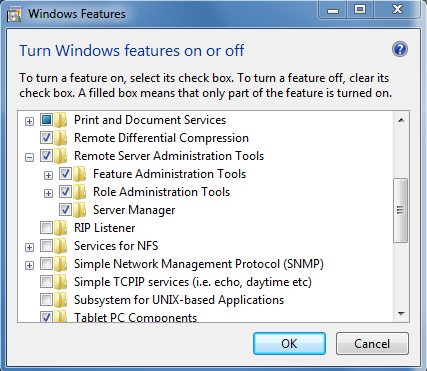Select the Print and Document Services label
This screenshot has width=427, height=371.
[x=150, y=120]
